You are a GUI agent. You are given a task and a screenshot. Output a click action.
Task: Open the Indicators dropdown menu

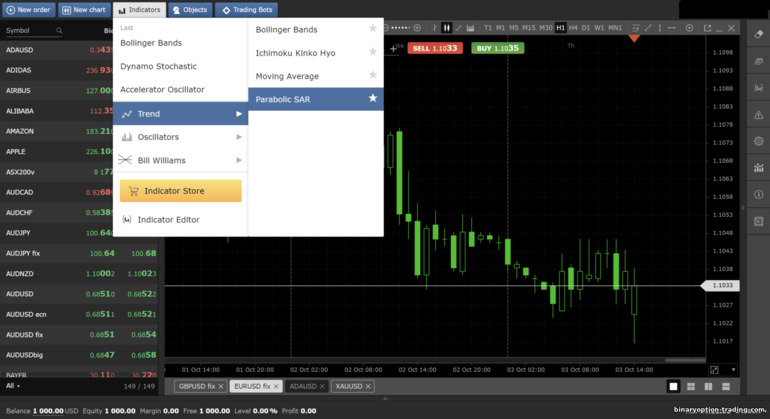[x=139, y=10]
